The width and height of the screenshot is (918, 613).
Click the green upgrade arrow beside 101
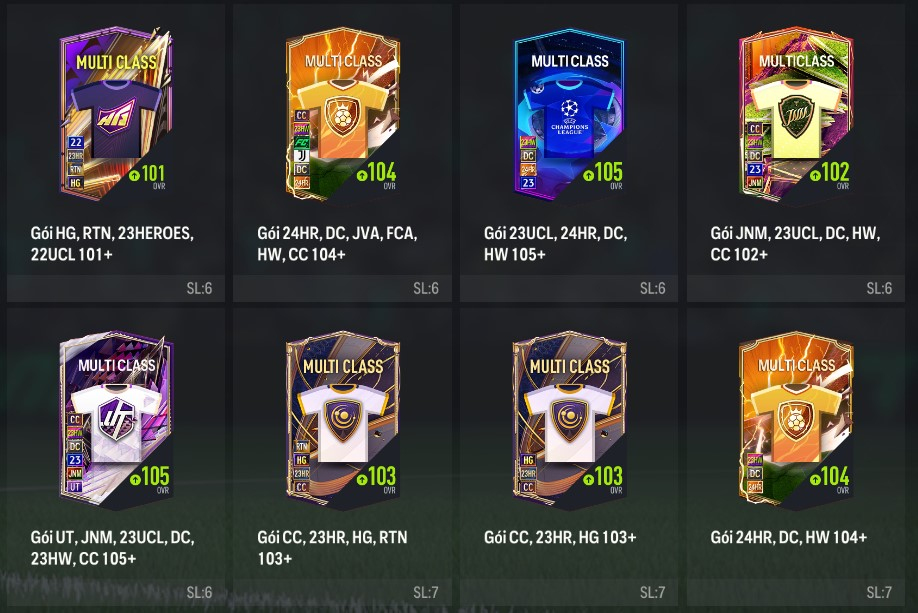tap(134, 175)
